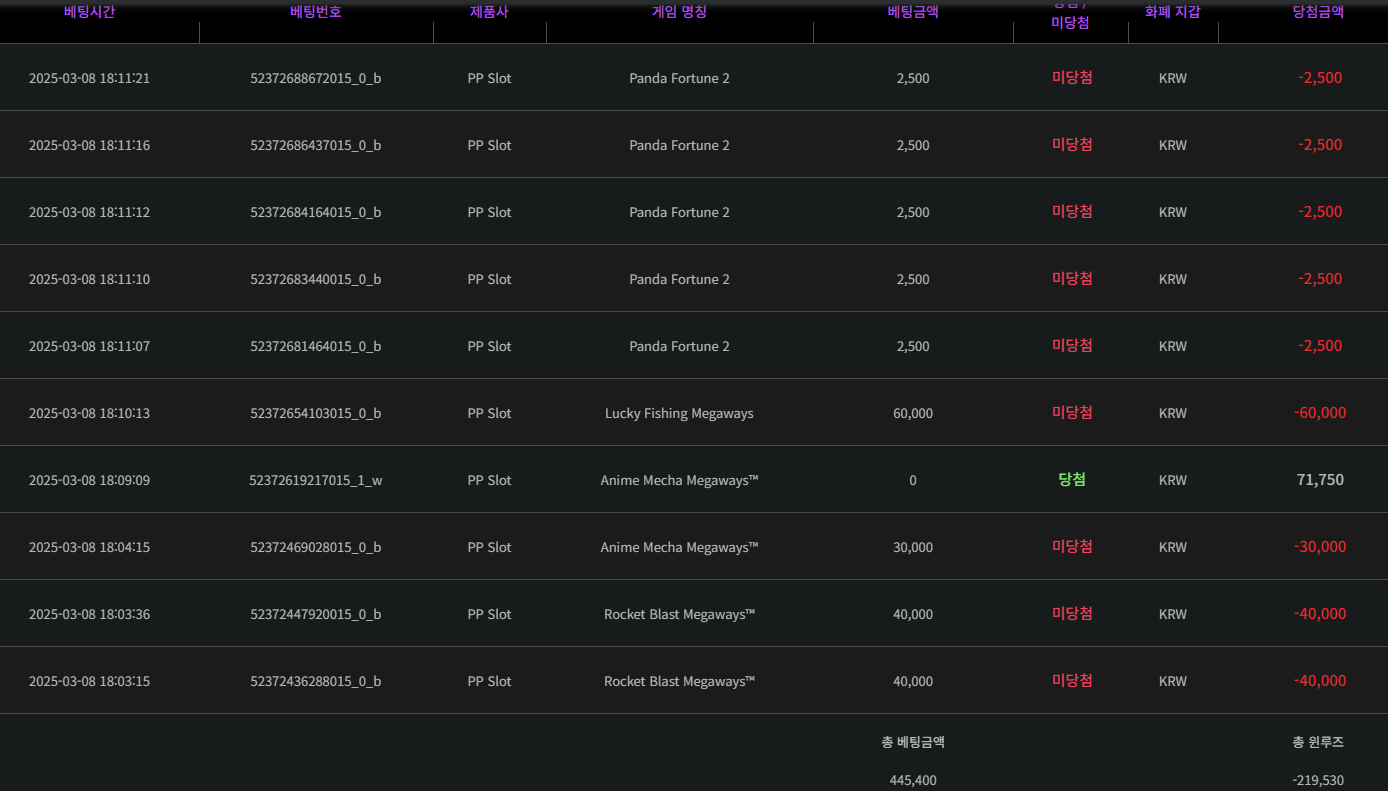Select the 60,000 bet amount
Image resolution: width=1388 pixels, height=791 pixels.
[x=913, y=413]
